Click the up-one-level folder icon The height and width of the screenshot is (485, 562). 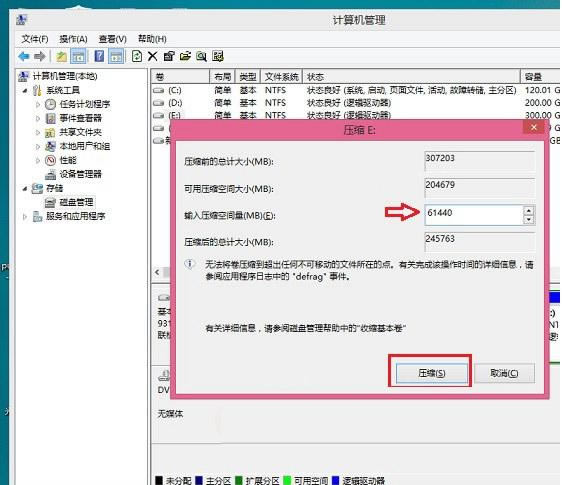(62, 56)
